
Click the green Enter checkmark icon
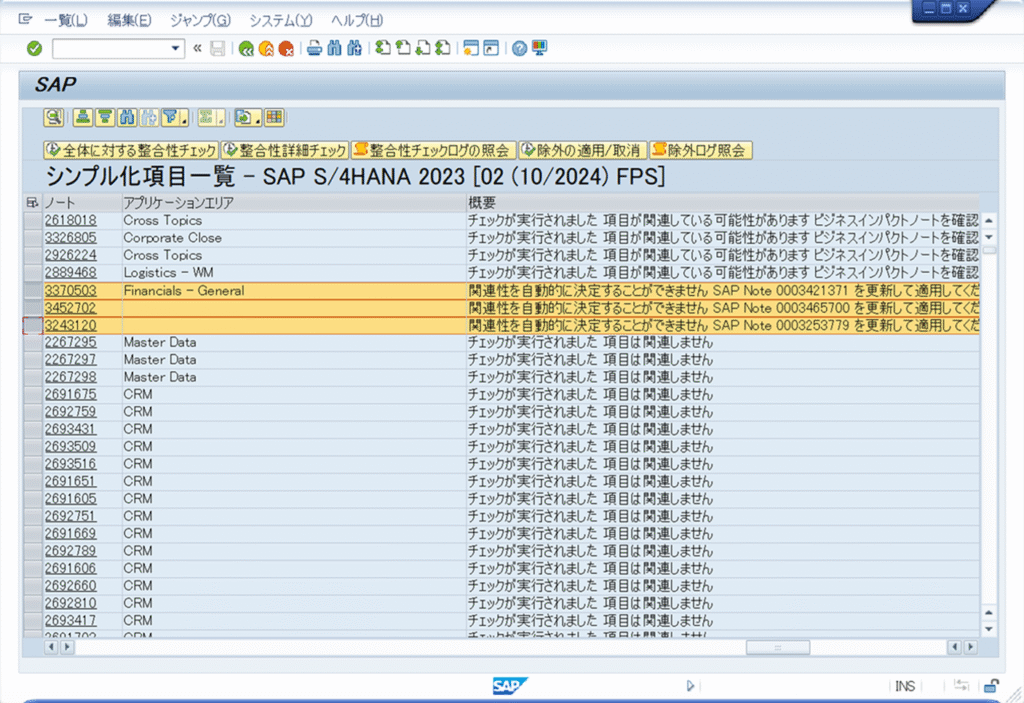tap(35, 48)
